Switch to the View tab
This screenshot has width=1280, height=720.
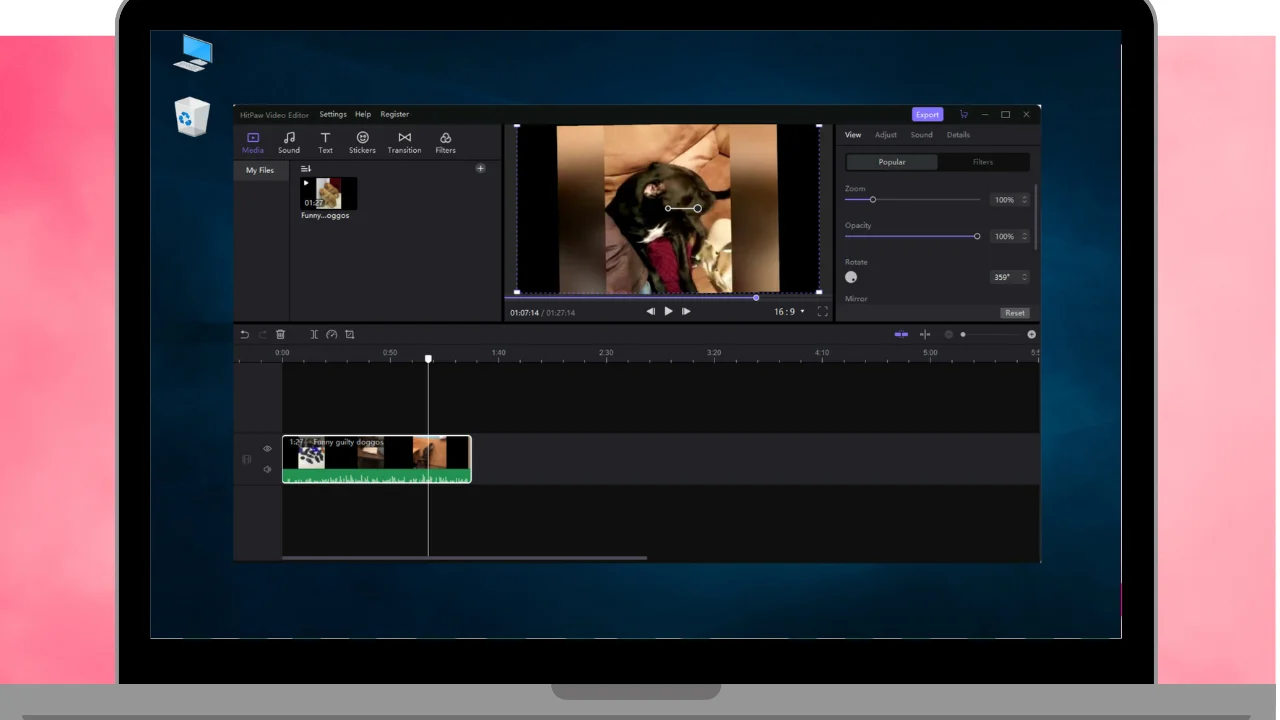(853, 135)
